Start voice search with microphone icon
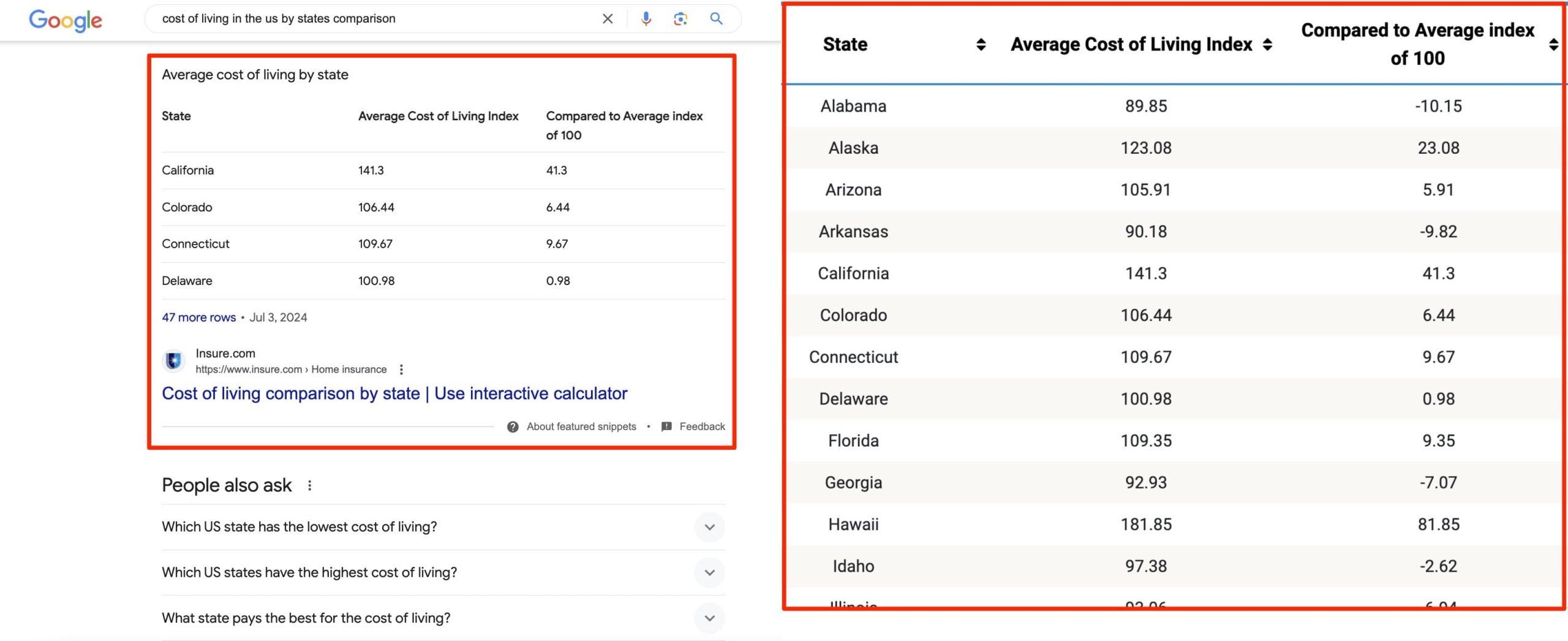The image size is (1568, 641). click(x=646, y=18)
